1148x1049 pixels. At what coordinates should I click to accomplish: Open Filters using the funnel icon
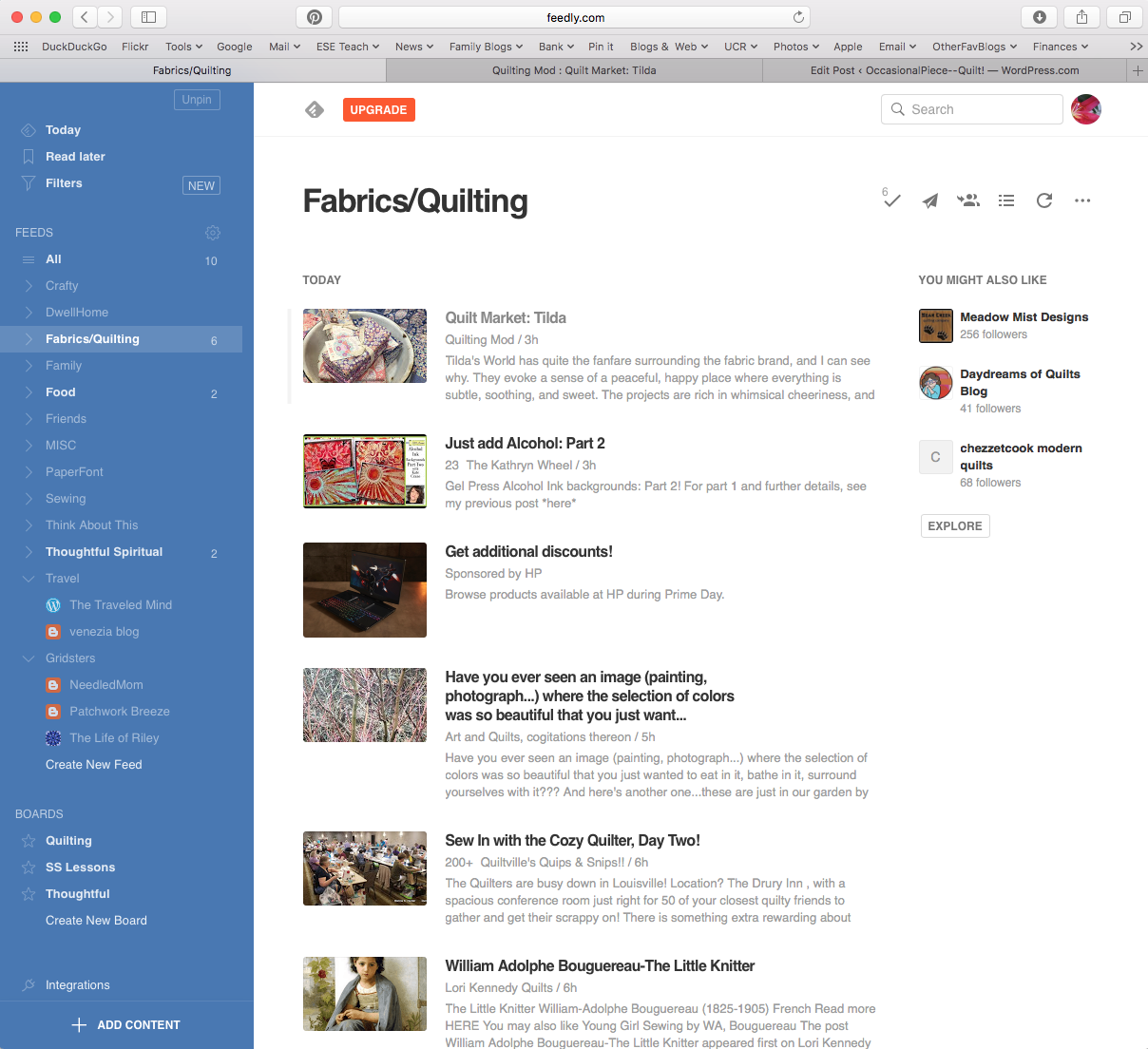click(x=63, y=182)
